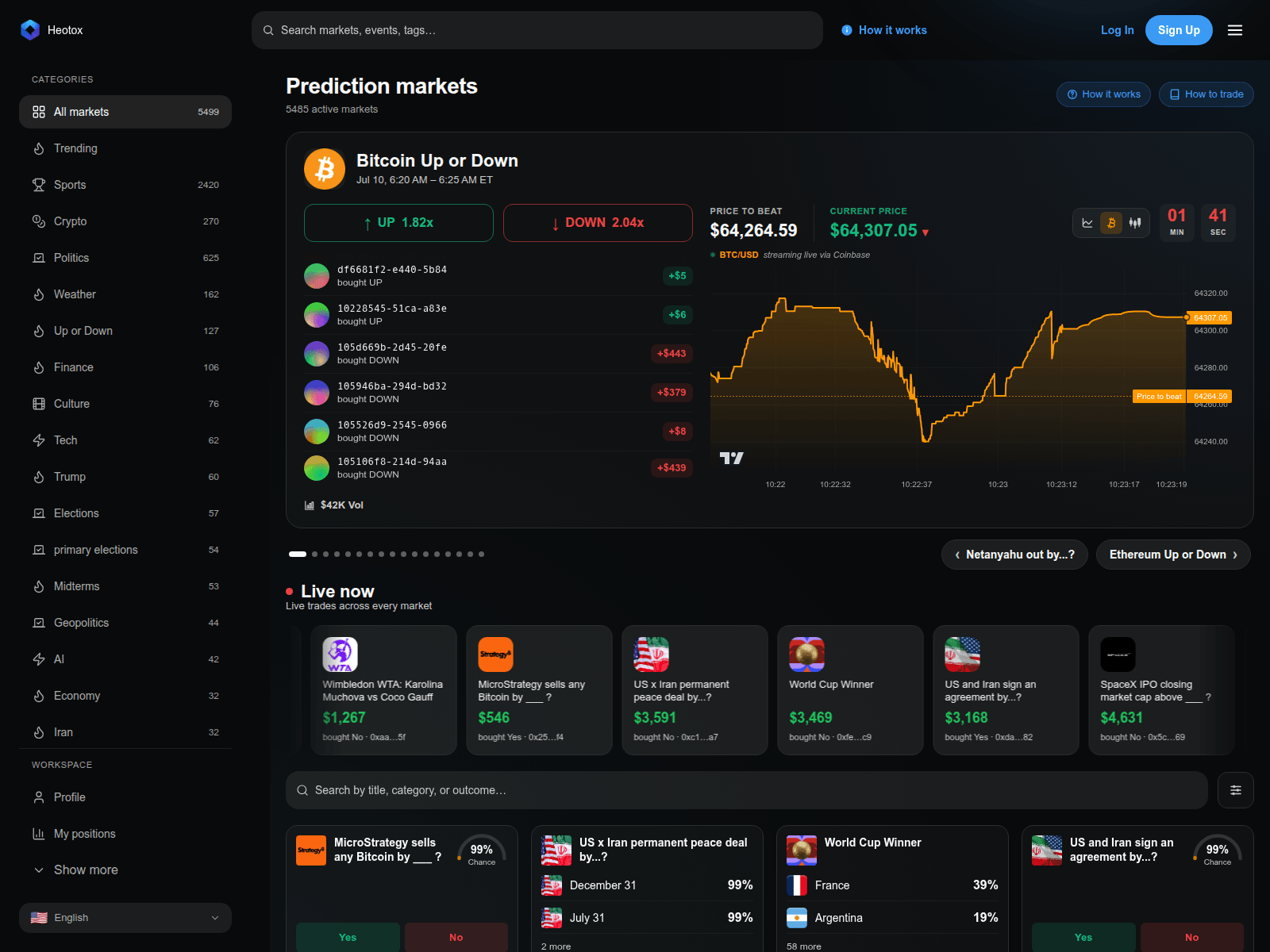Screen dimensions: 1270x952
Task: Open the World Cup Winner live card
Action: (x=850, y=690)
